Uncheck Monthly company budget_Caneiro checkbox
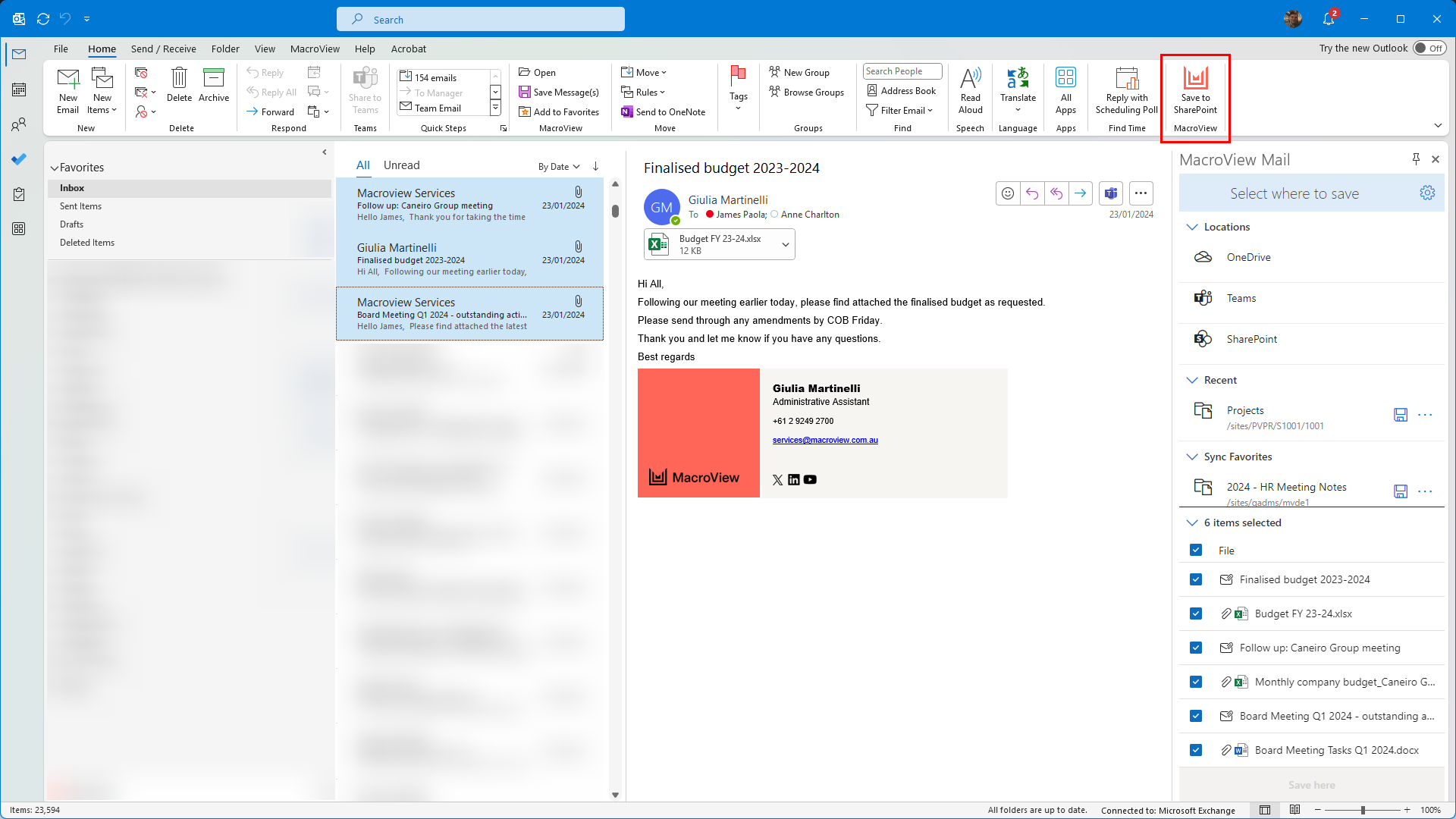Screen dimensions: 1456x819 pos(1196,682)
